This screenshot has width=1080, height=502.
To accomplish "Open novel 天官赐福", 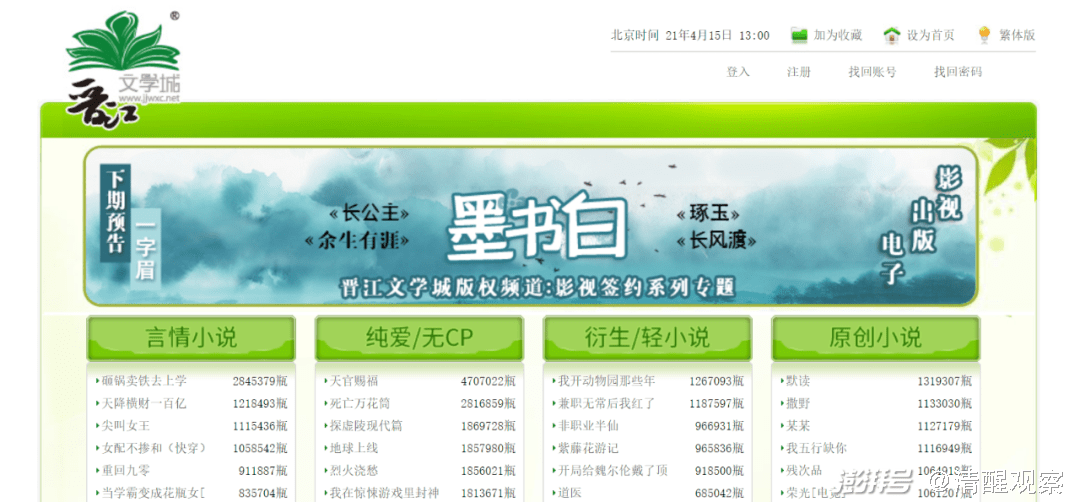I will pyautogui.click(x=354, y=381).
